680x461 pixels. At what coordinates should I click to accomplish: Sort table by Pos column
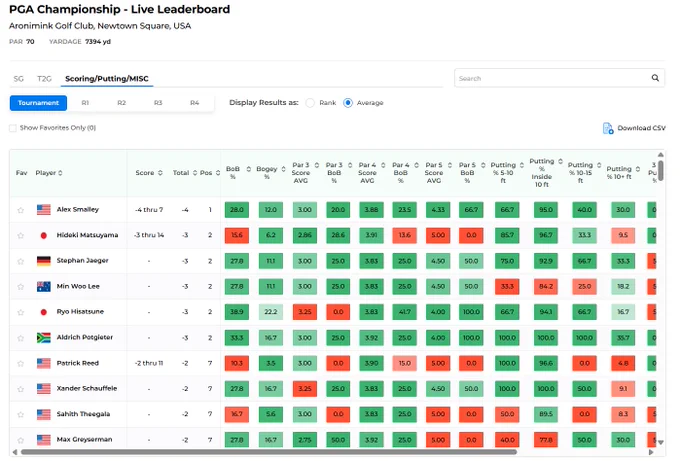(x=218, y=173)
